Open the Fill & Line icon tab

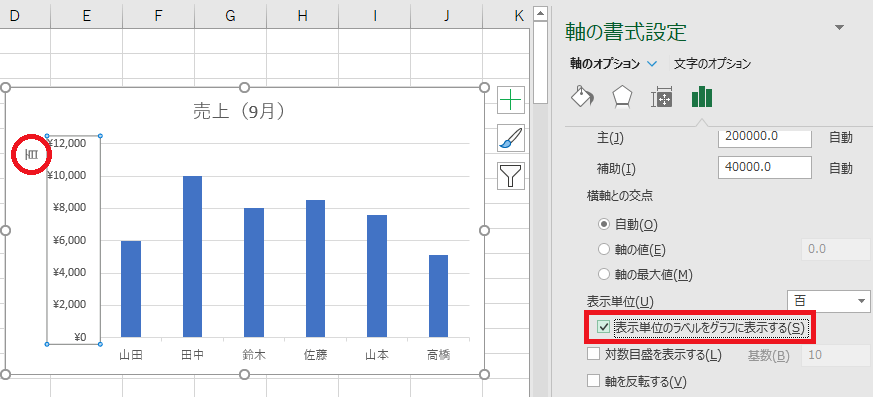coord(582,97)
